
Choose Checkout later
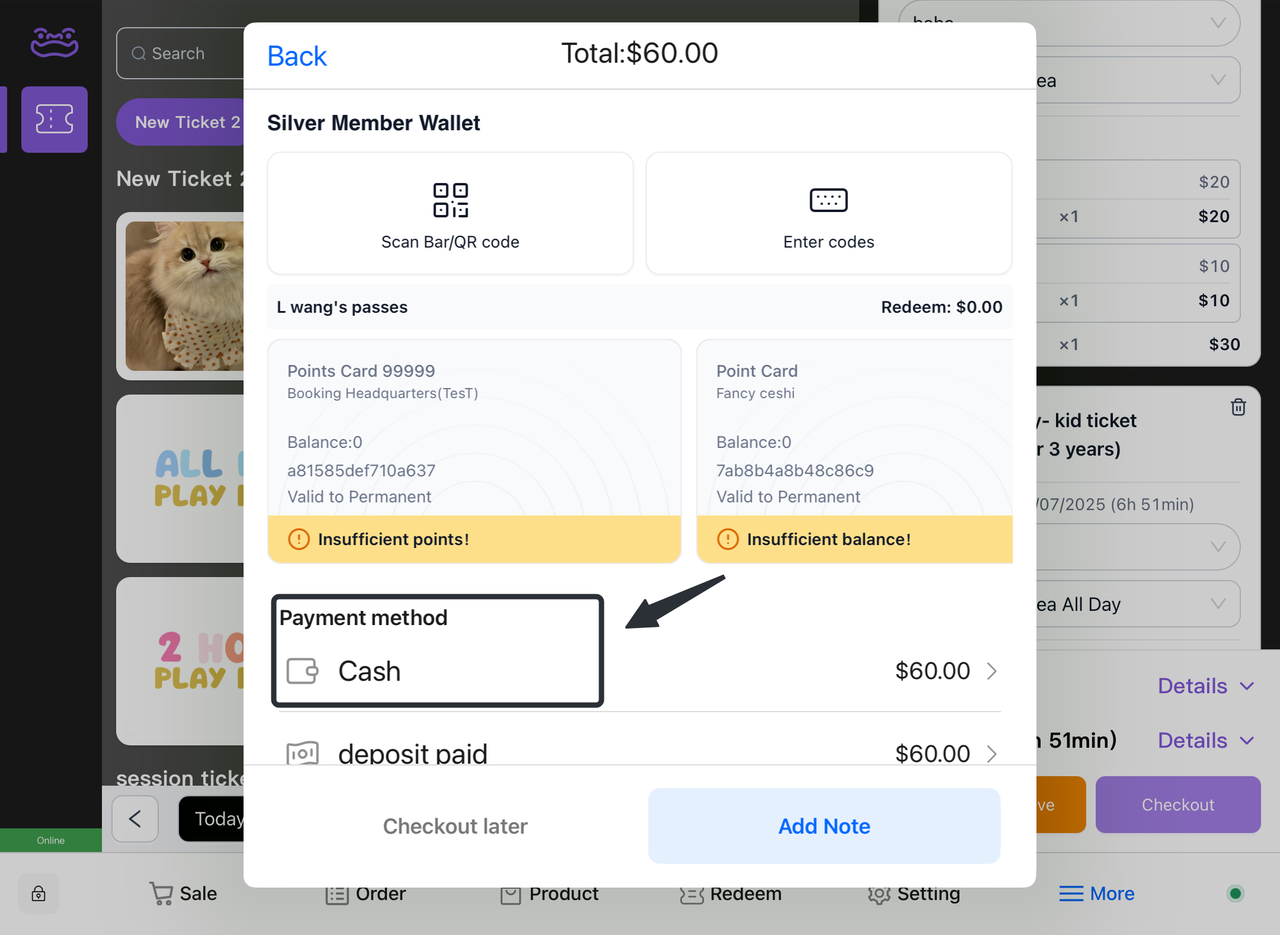pyautogui.click(x=455, y=826)
